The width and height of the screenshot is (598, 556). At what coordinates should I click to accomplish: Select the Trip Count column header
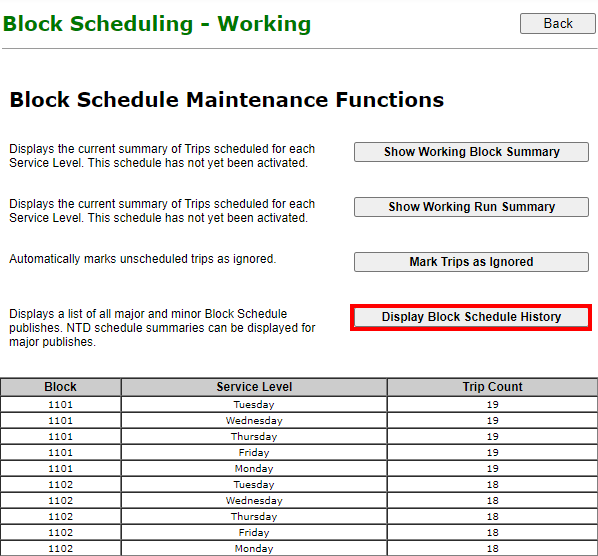[x=492, y=387]
